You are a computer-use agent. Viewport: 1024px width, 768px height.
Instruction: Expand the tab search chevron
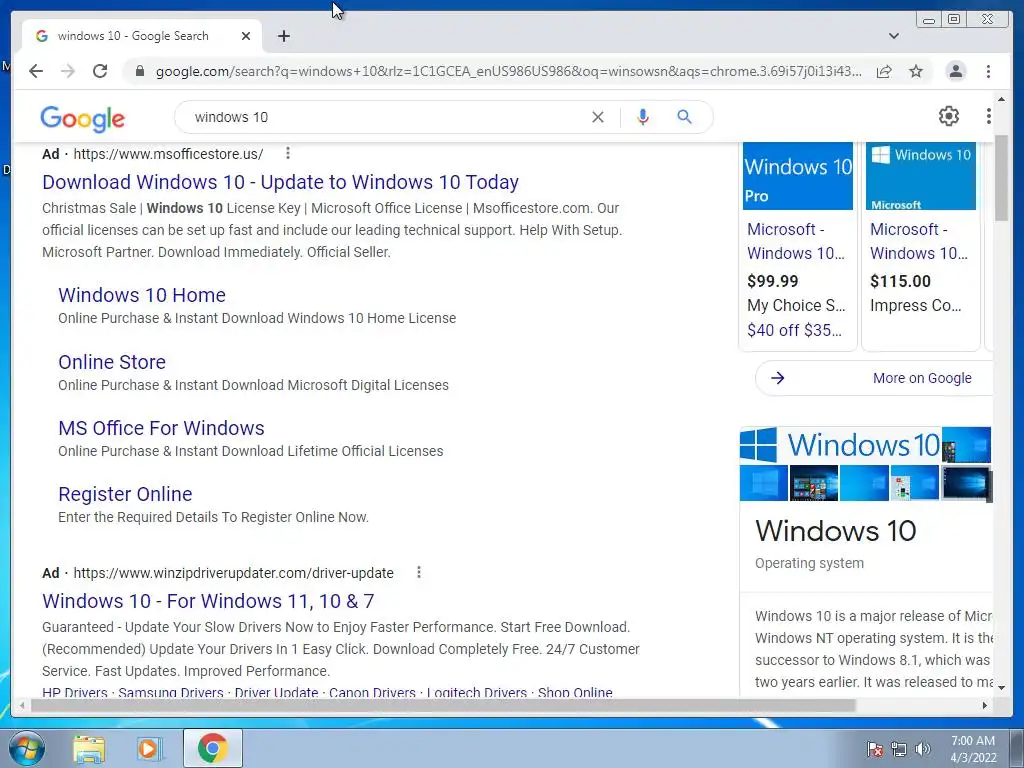[894, 36]
